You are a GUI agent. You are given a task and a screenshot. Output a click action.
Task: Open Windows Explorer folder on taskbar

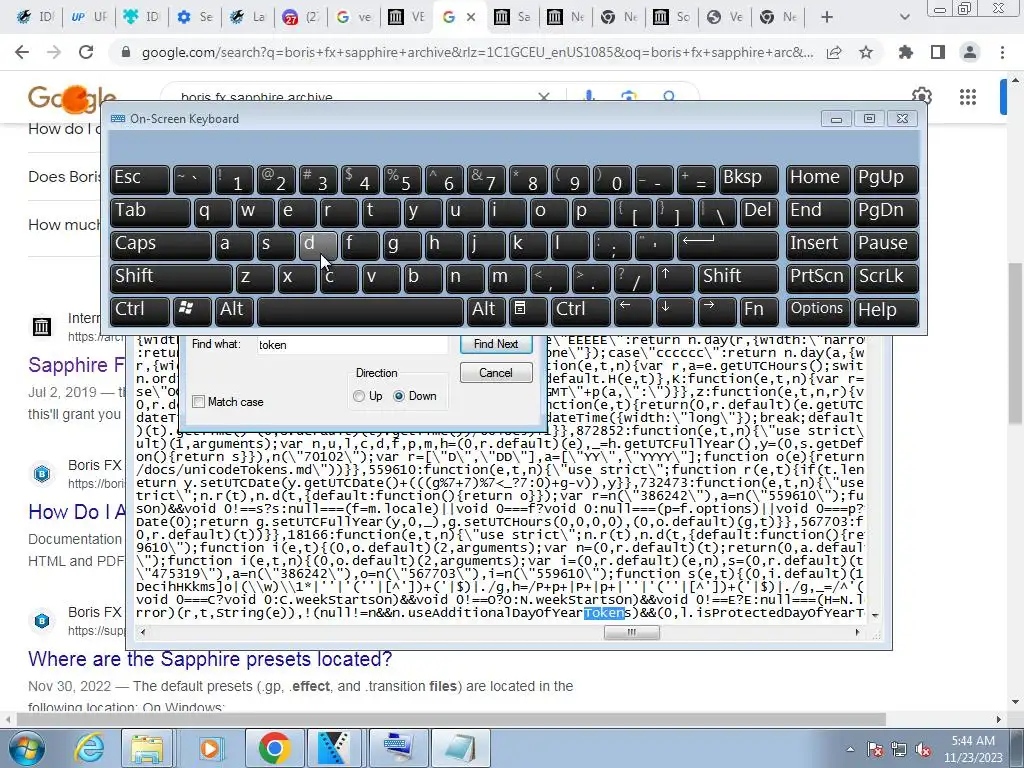click(x=147, y=748)
